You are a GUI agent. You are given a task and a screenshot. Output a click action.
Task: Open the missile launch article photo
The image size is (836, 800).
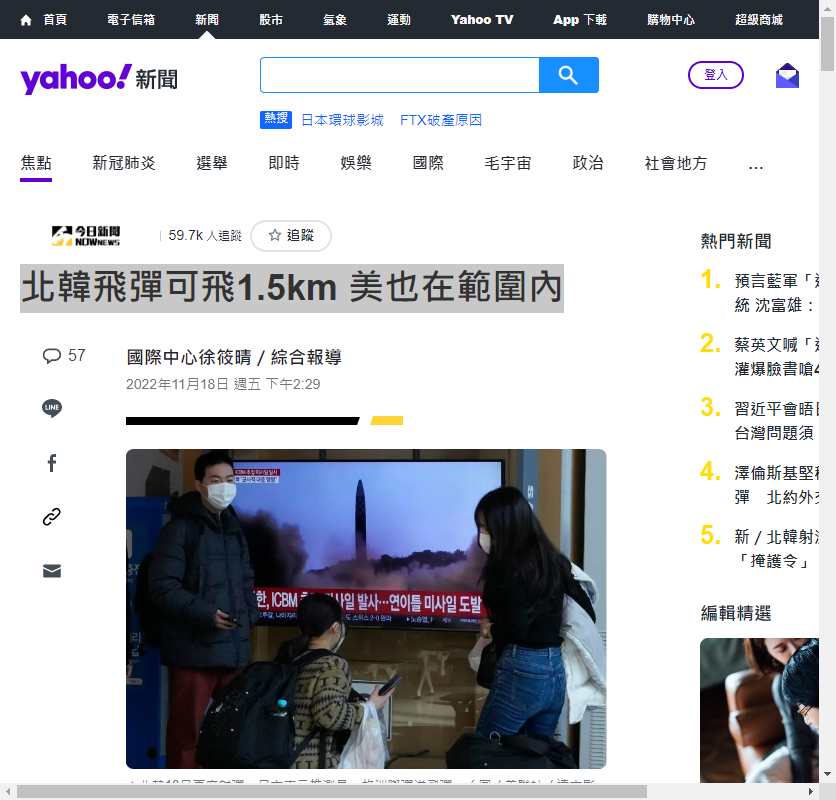pyautogui.click(x=366, y=609)
